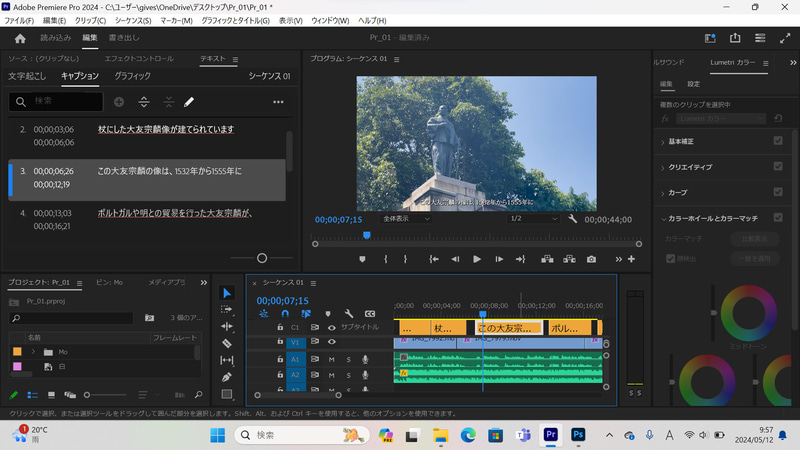The height and width of the screenshot is (450, 800).
Task: Select the Rectangle tool
Action: pos(227,394)
